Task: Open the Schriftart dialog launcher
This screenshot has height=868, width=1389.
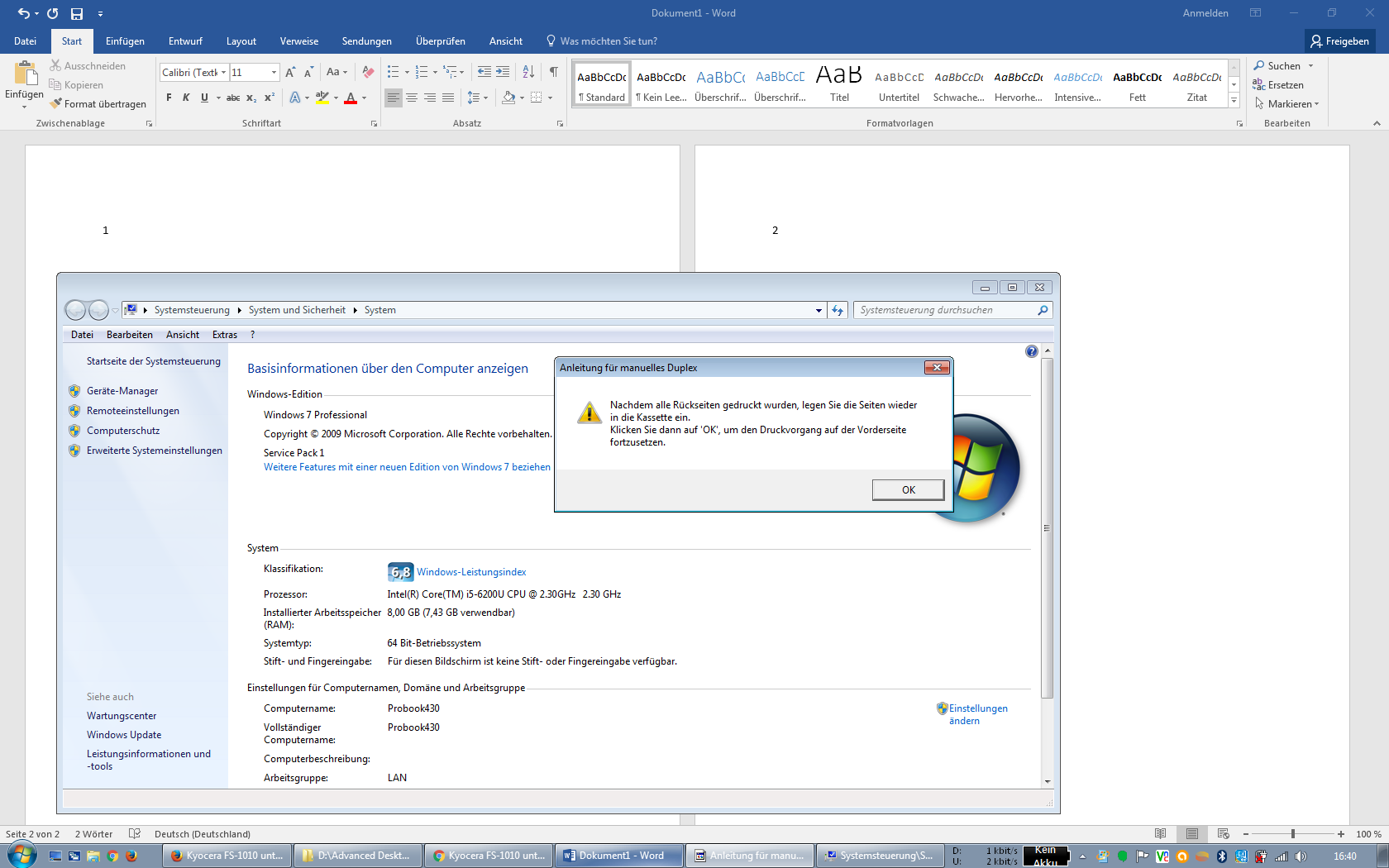Action: (x=374, y=124)
